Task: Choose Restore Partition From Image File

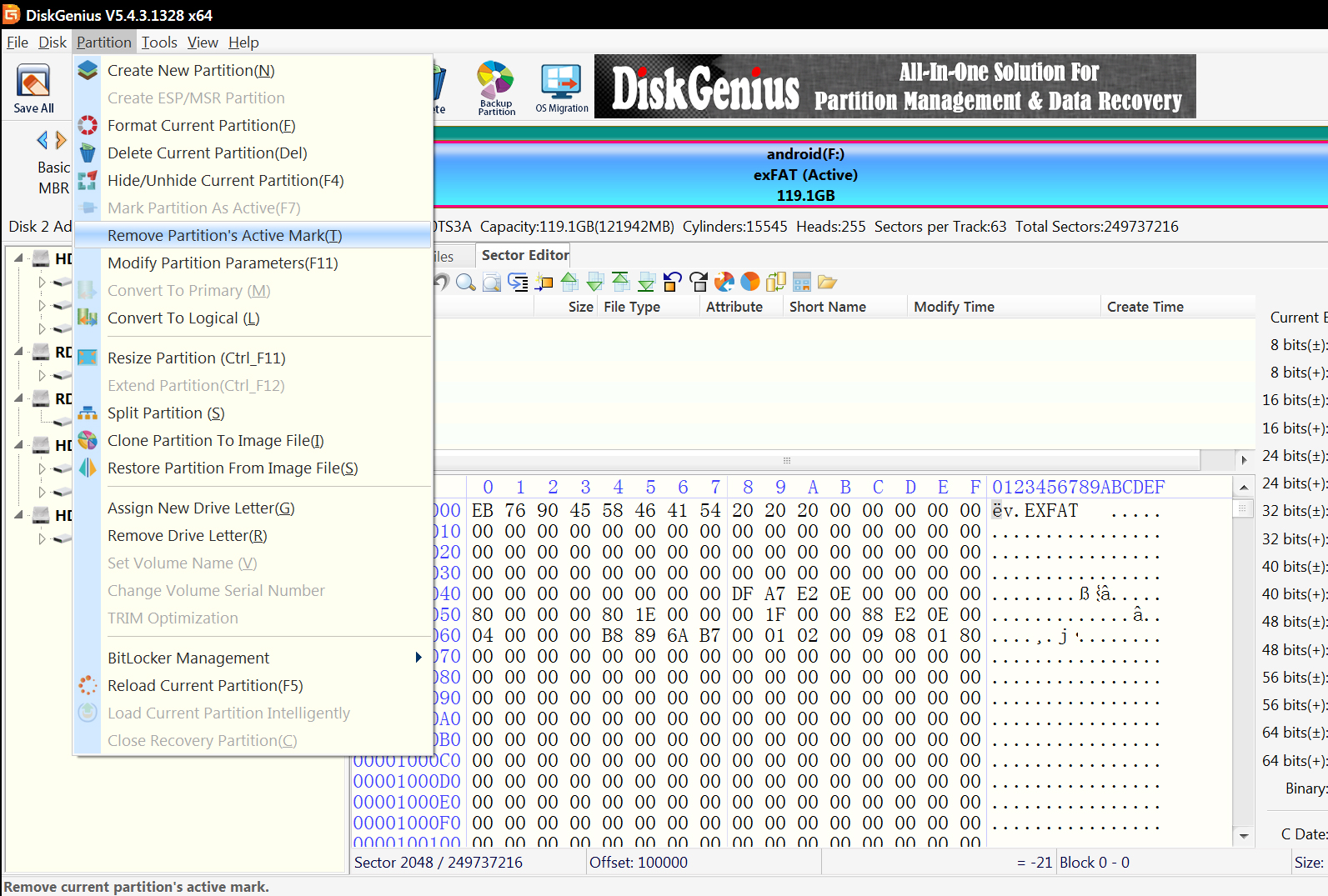Action: (x=253, y=468)
